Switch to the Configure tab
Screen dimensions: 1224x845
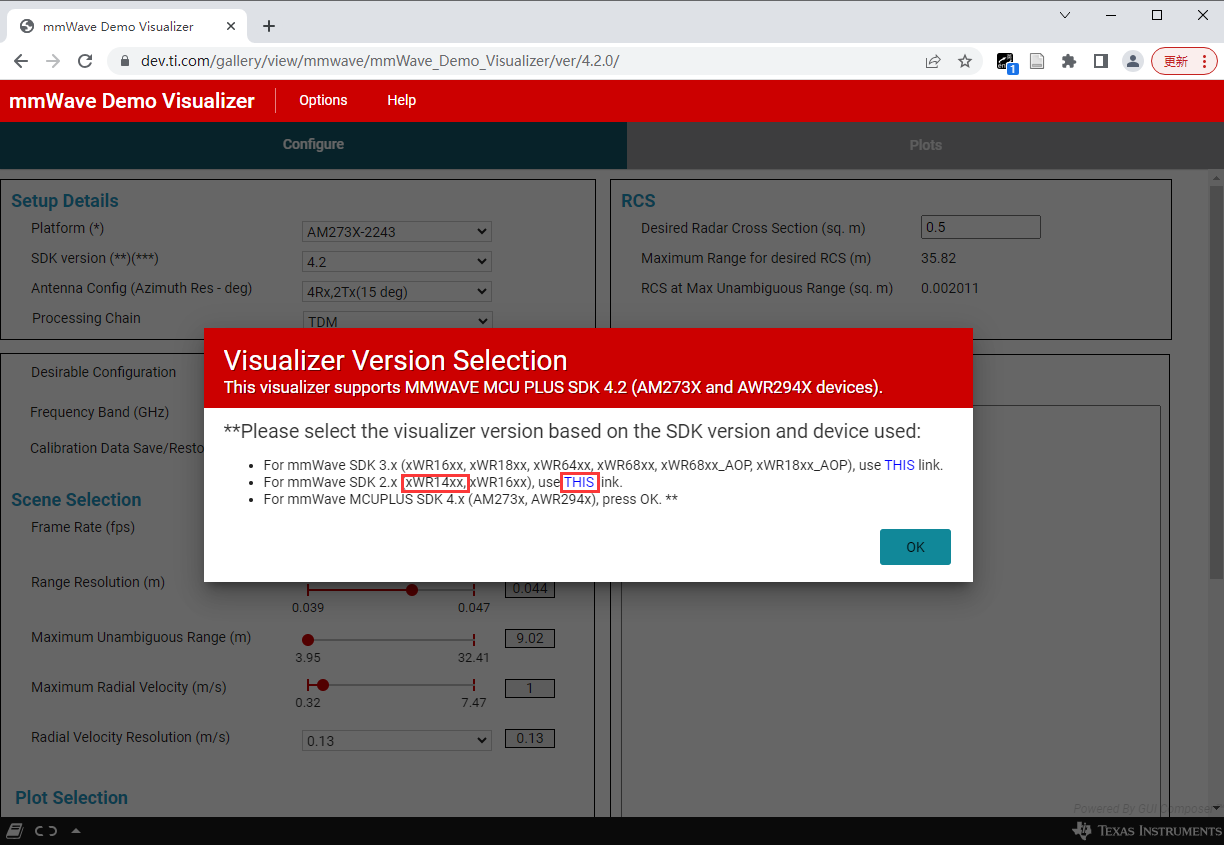click(313, 145)
